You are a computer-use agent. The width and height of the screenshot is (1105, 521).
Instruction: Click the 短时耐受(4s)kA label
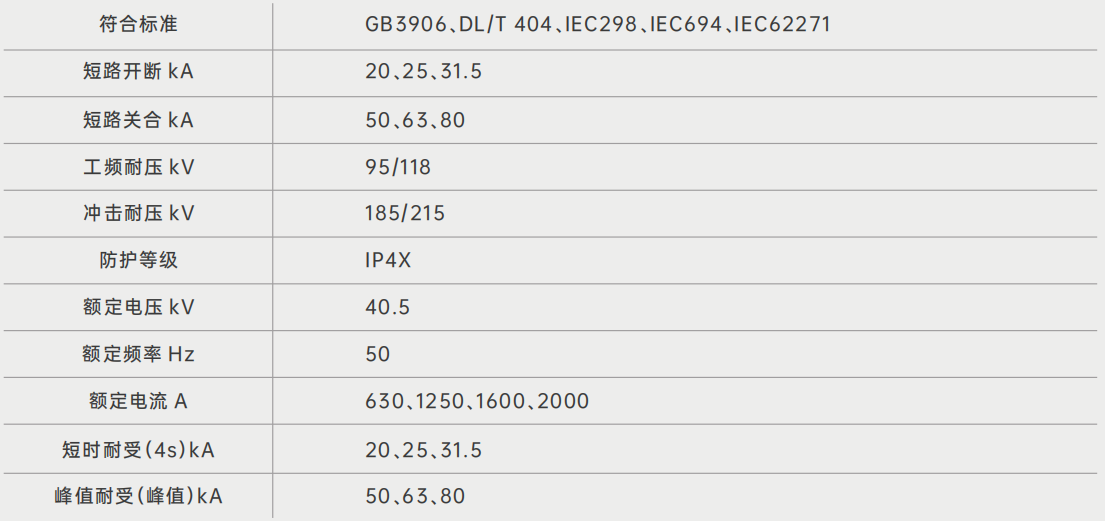(x=138, y=450)
